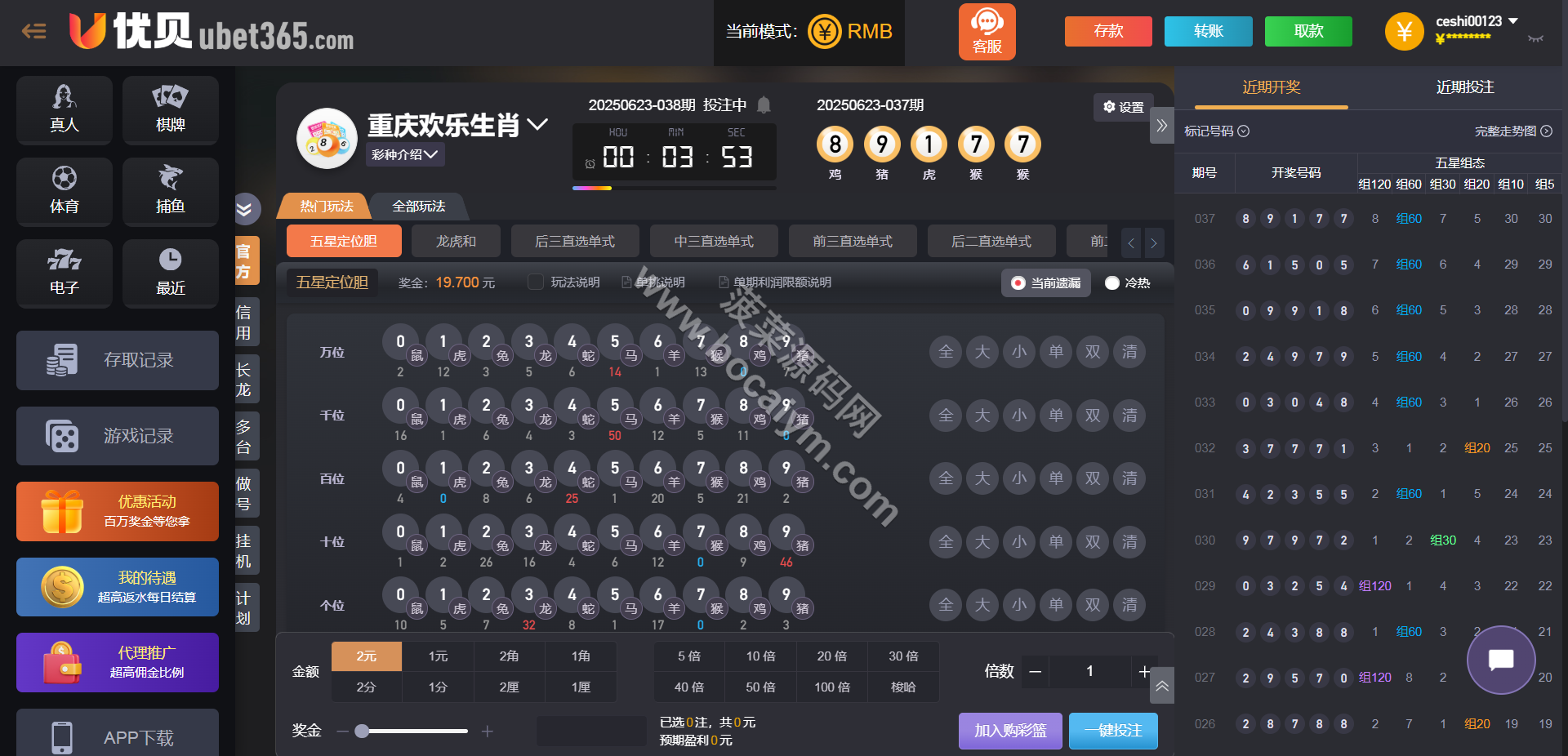This screenshot has height=756, width=1568.
Task: Open 完整走势图 full trend chart
Action: tap(1512, 131)
